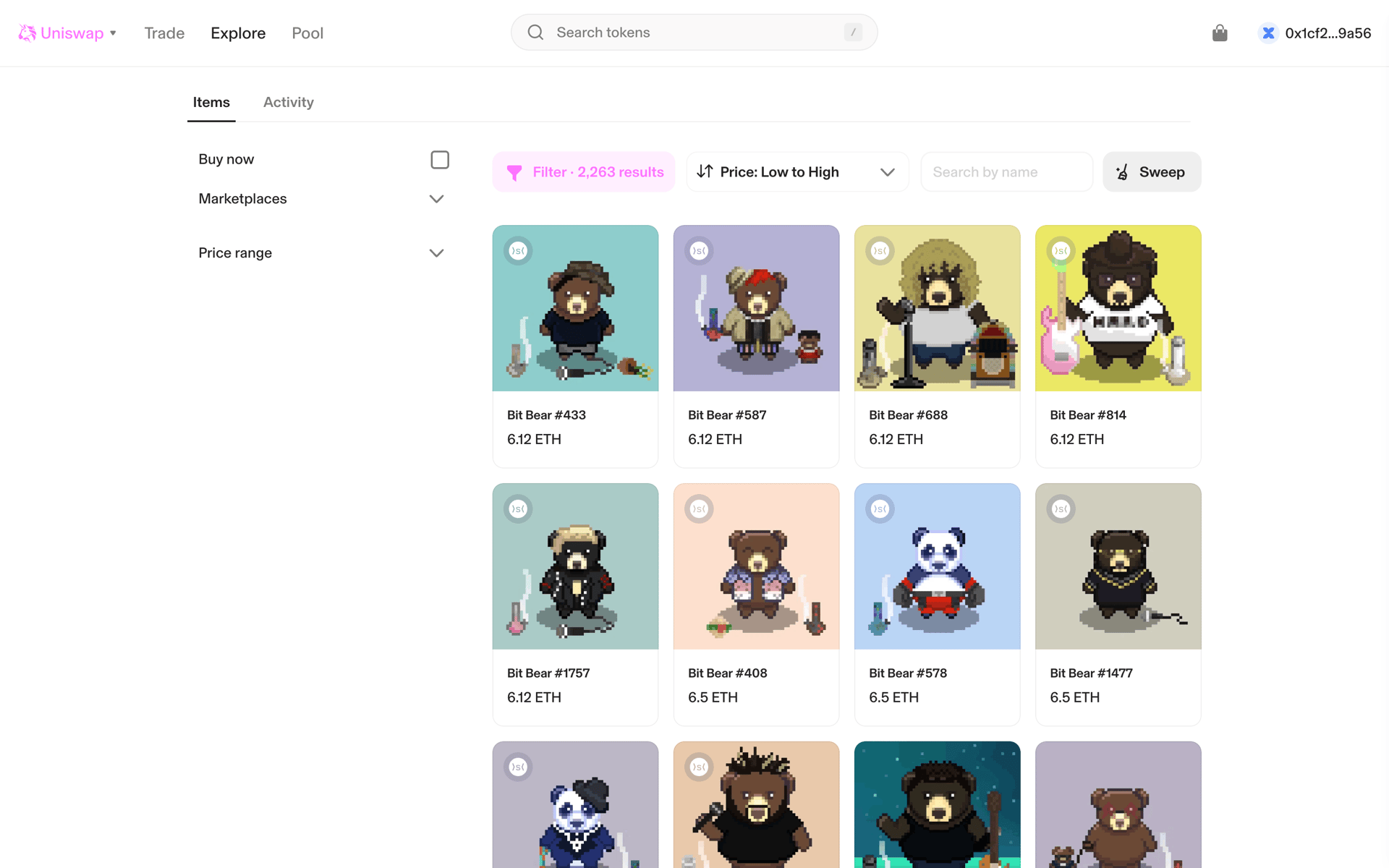
Task: Click the Sweep broom icon
Action: point(1122,172)
